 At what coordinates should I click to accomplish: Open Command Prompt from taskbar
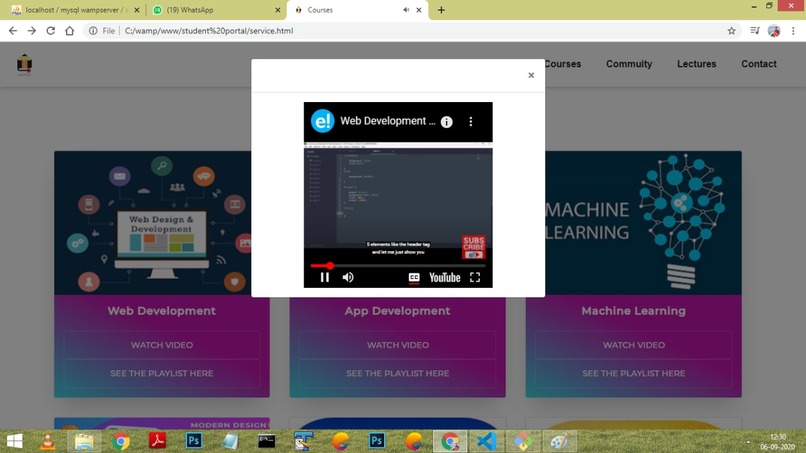point(266,441)
